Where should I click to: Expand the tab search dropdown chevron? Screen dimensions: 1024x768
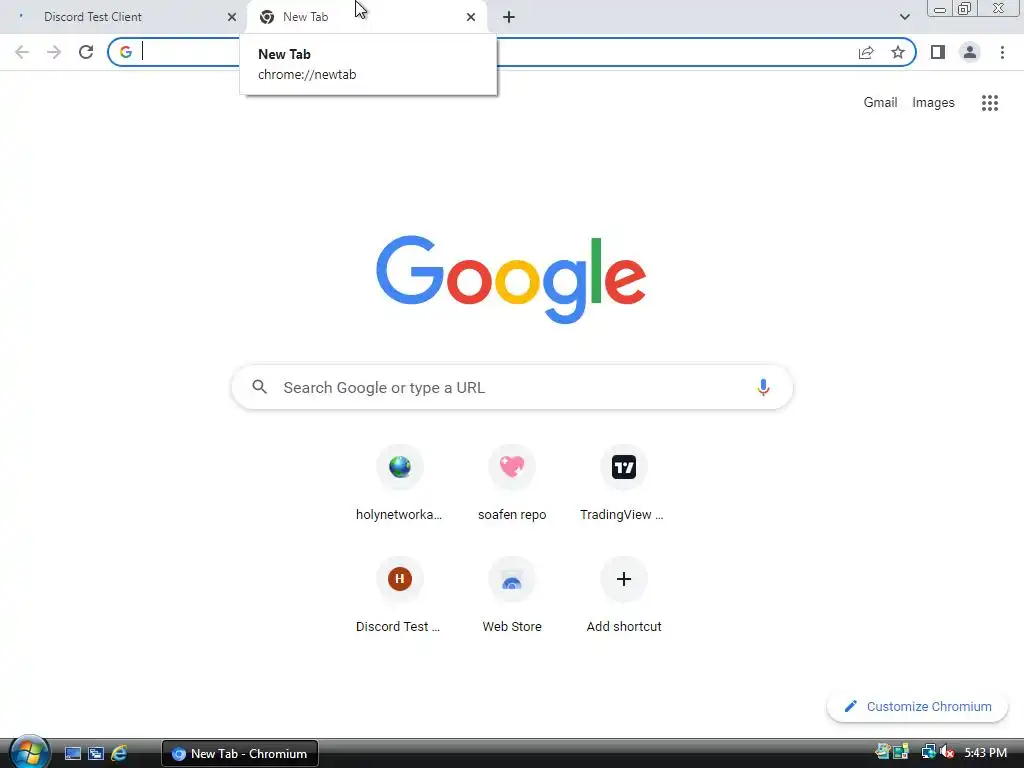[904, 17]
